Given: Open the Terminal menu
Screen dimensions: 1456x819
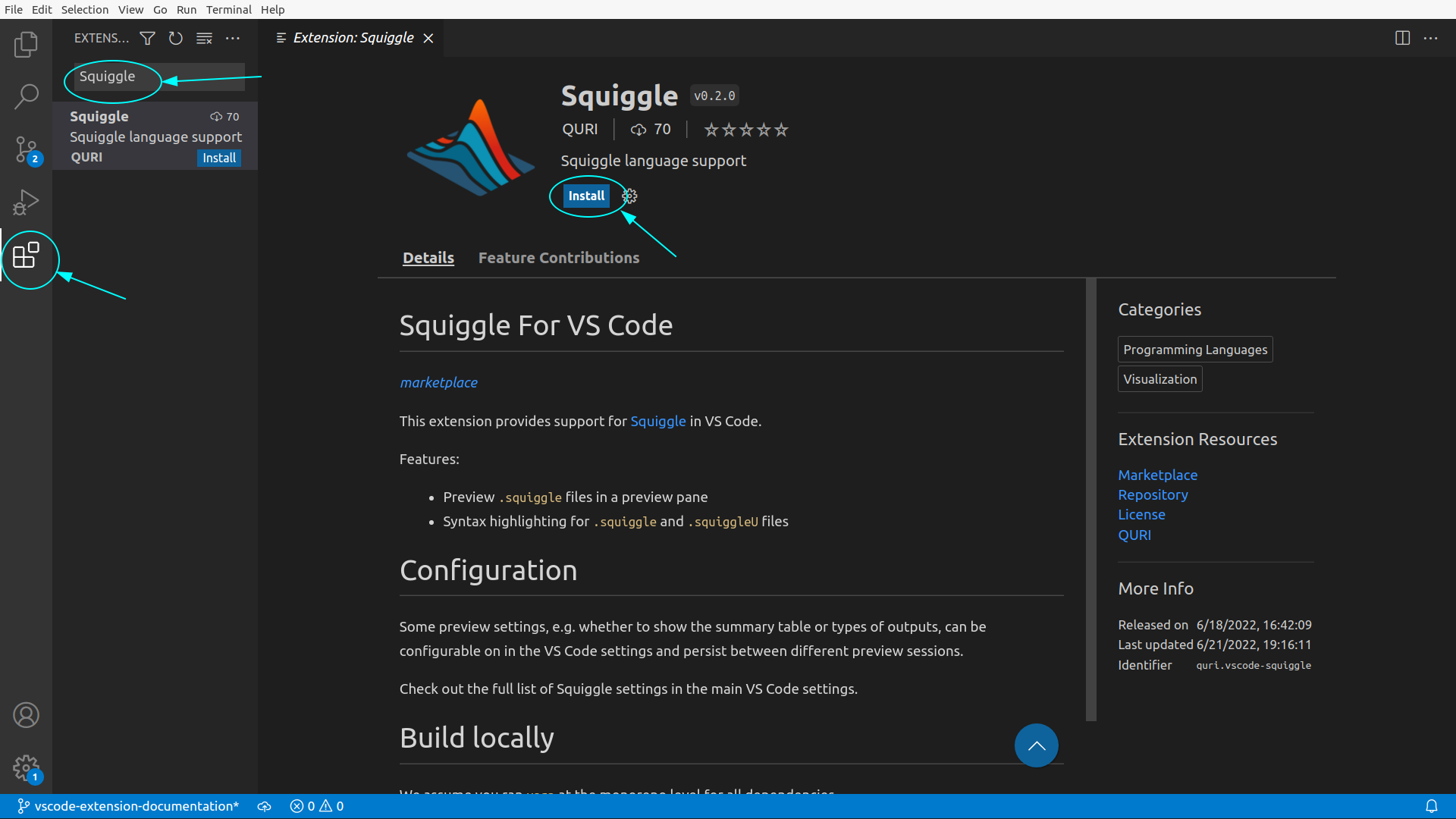Looking at the screenshot, I should [x=228, y=9].
